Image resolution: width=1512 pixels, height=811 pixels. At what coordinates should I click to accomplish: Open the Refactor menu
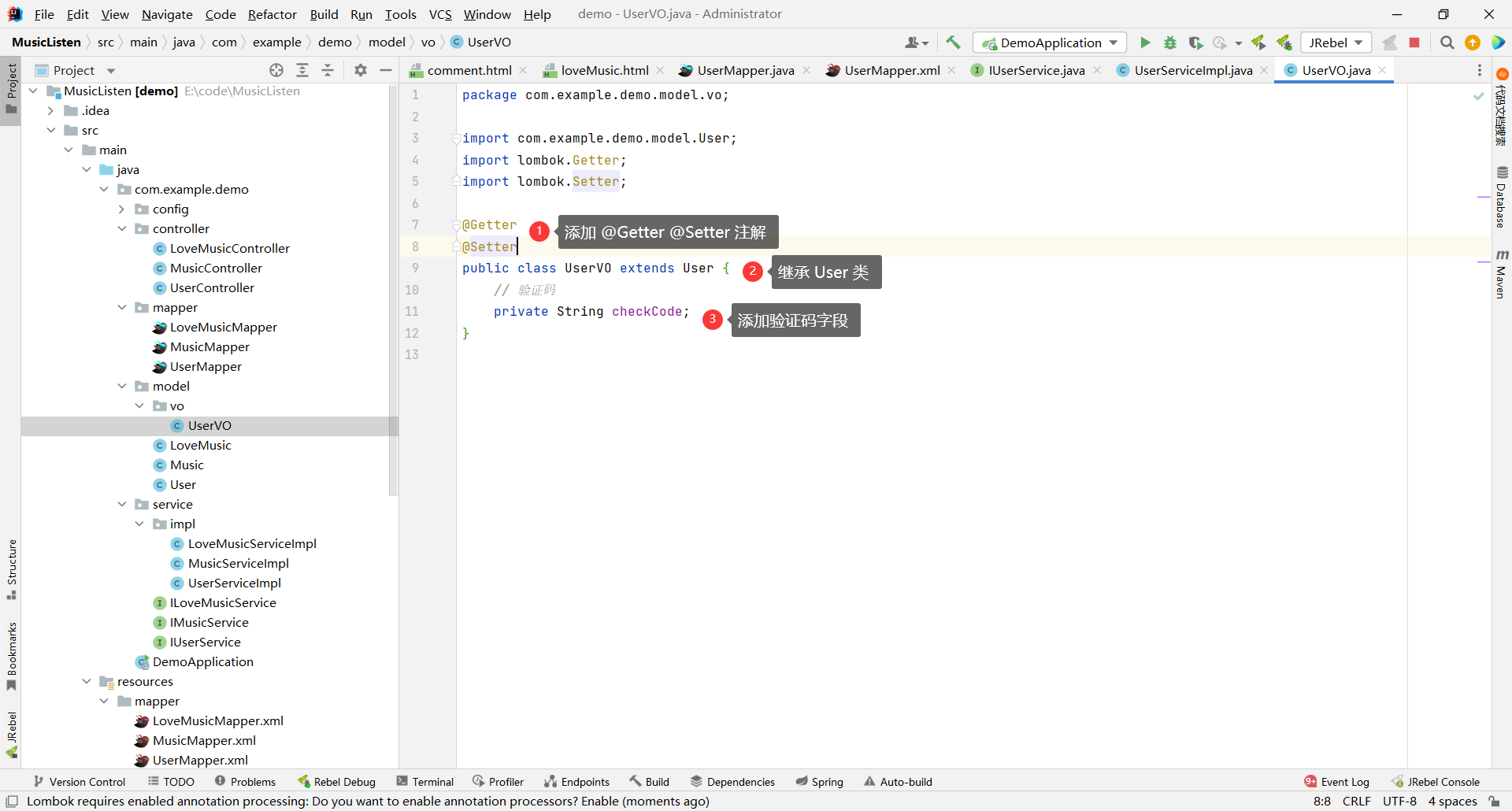coord(272,14)
